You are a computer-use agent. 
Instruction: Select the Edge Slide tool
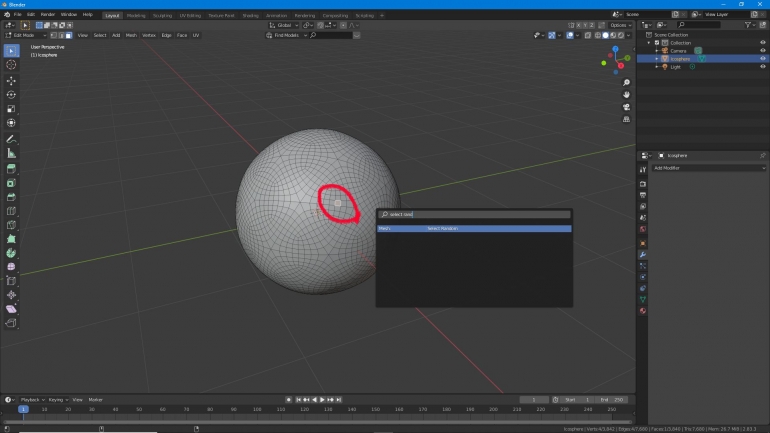click(11, 281)
